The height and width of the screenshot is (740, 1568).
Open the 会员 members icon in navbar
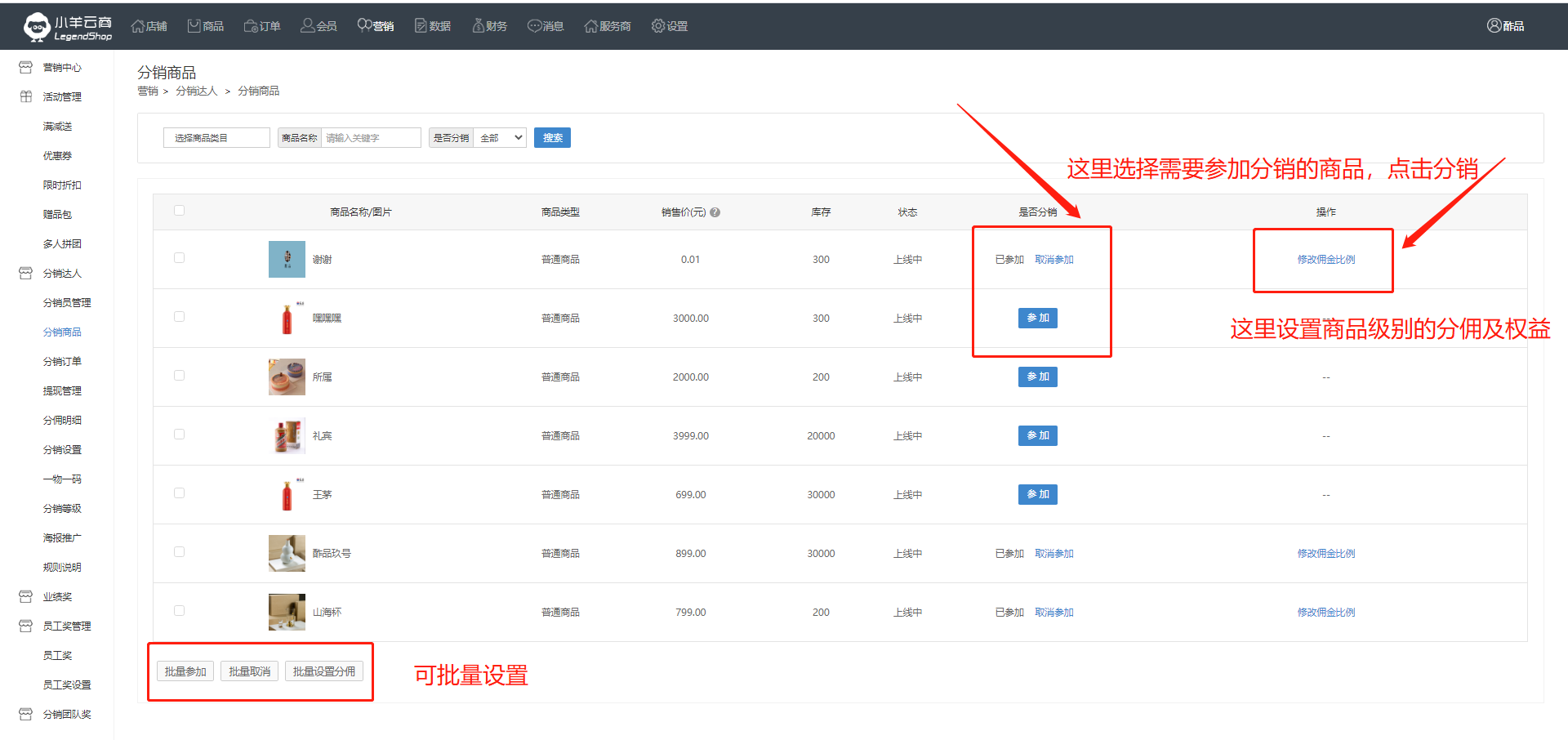pos(308,26)
